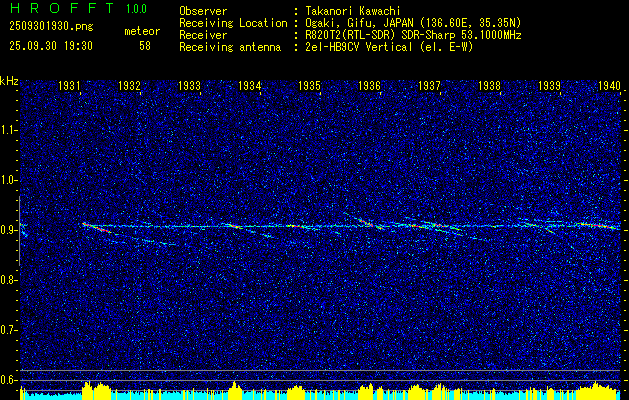Screen dimensions: 629x400
Task: Click the 0.7 kHz axis tick label
Action: (x=8, y=330)
